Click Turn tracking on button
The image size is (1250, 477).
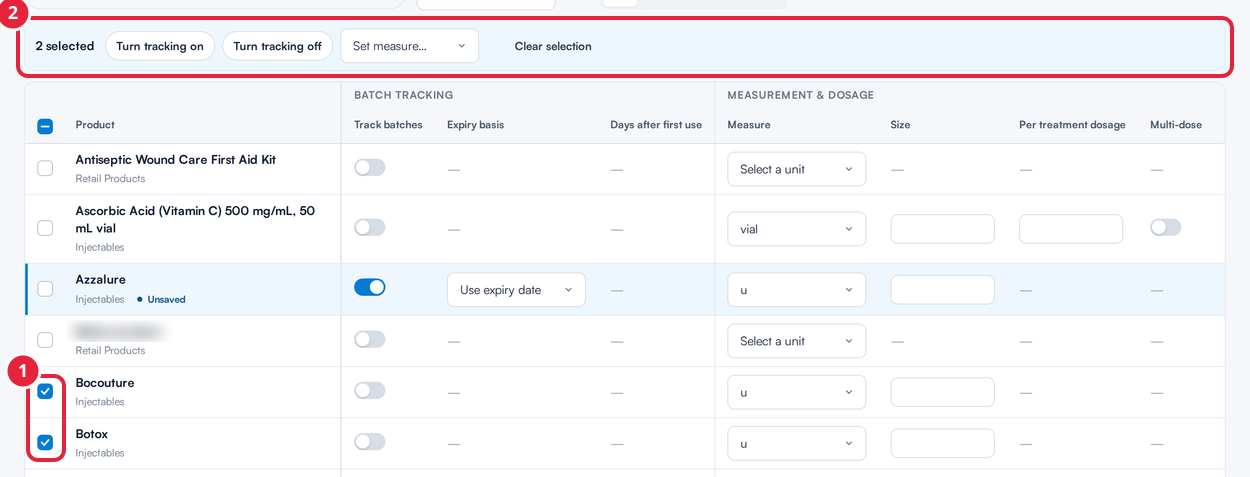click(160, 46)
